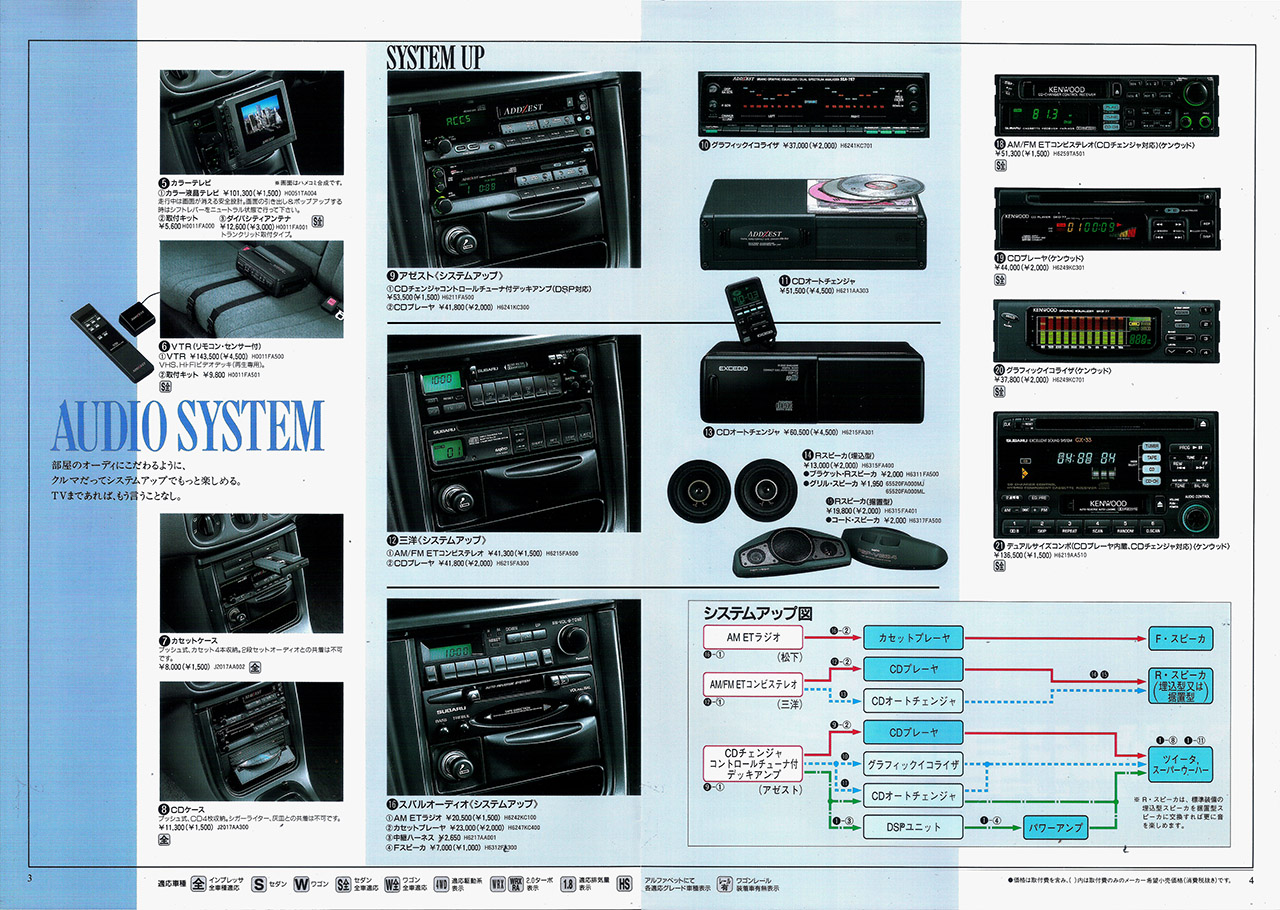Click the AM/FM ETコンビステレオ diagram box
1280x910 pixels.
[x=752, y=685]
